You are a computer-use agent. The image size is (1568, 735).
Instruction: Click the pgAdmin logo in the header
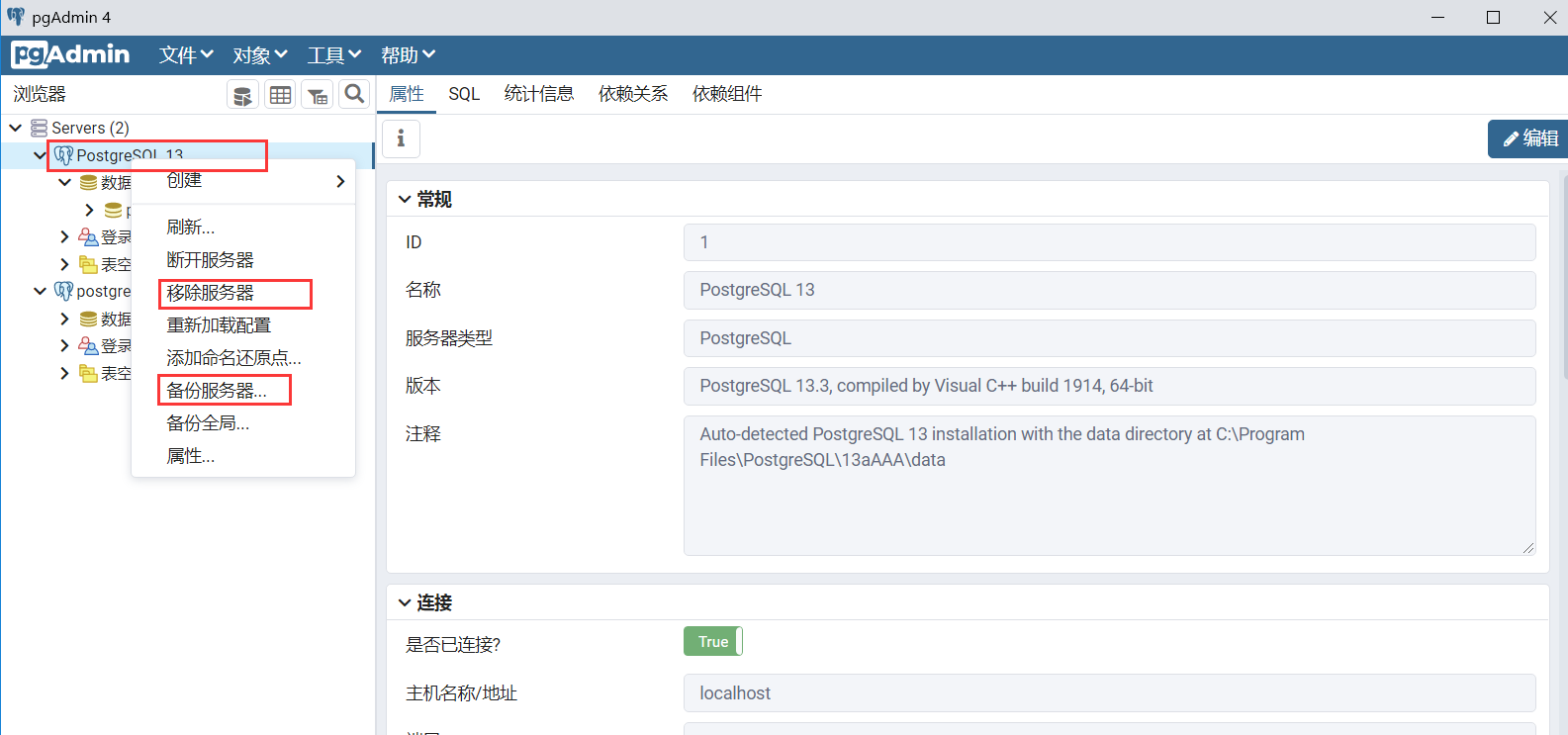coord(70,54)
